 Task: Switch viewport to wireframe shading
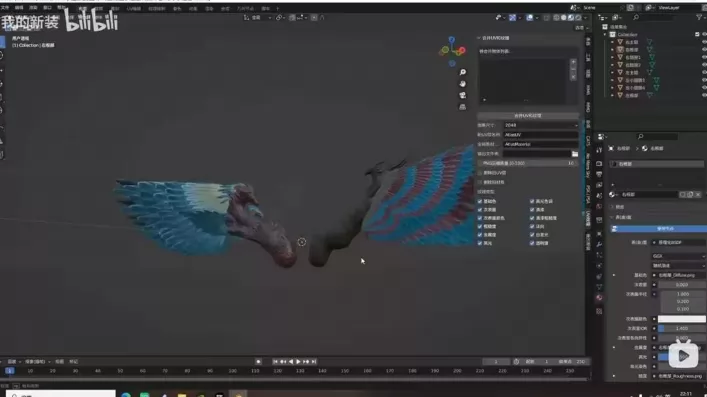(x=556, y=18)
